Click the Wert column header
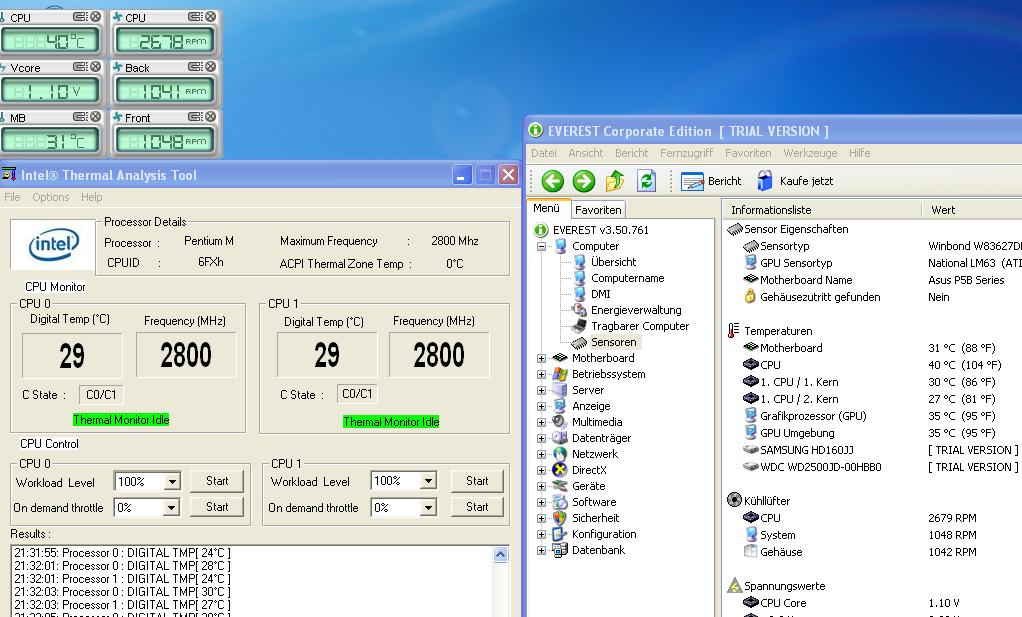This screenshot has width=1022, height=617. [x=971, y=210]
